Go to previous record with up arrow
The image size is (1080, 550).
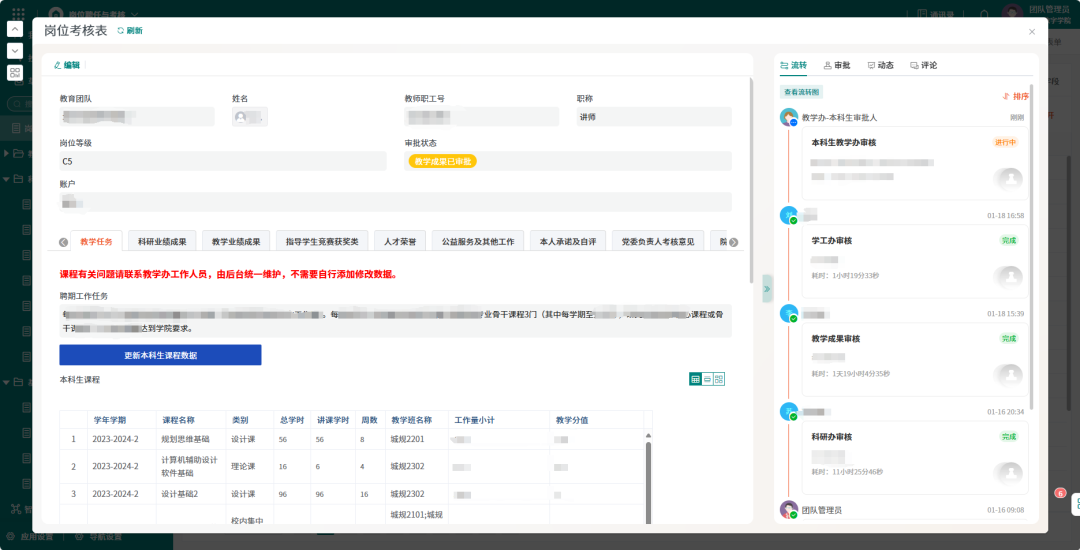(x=14, y=29)
